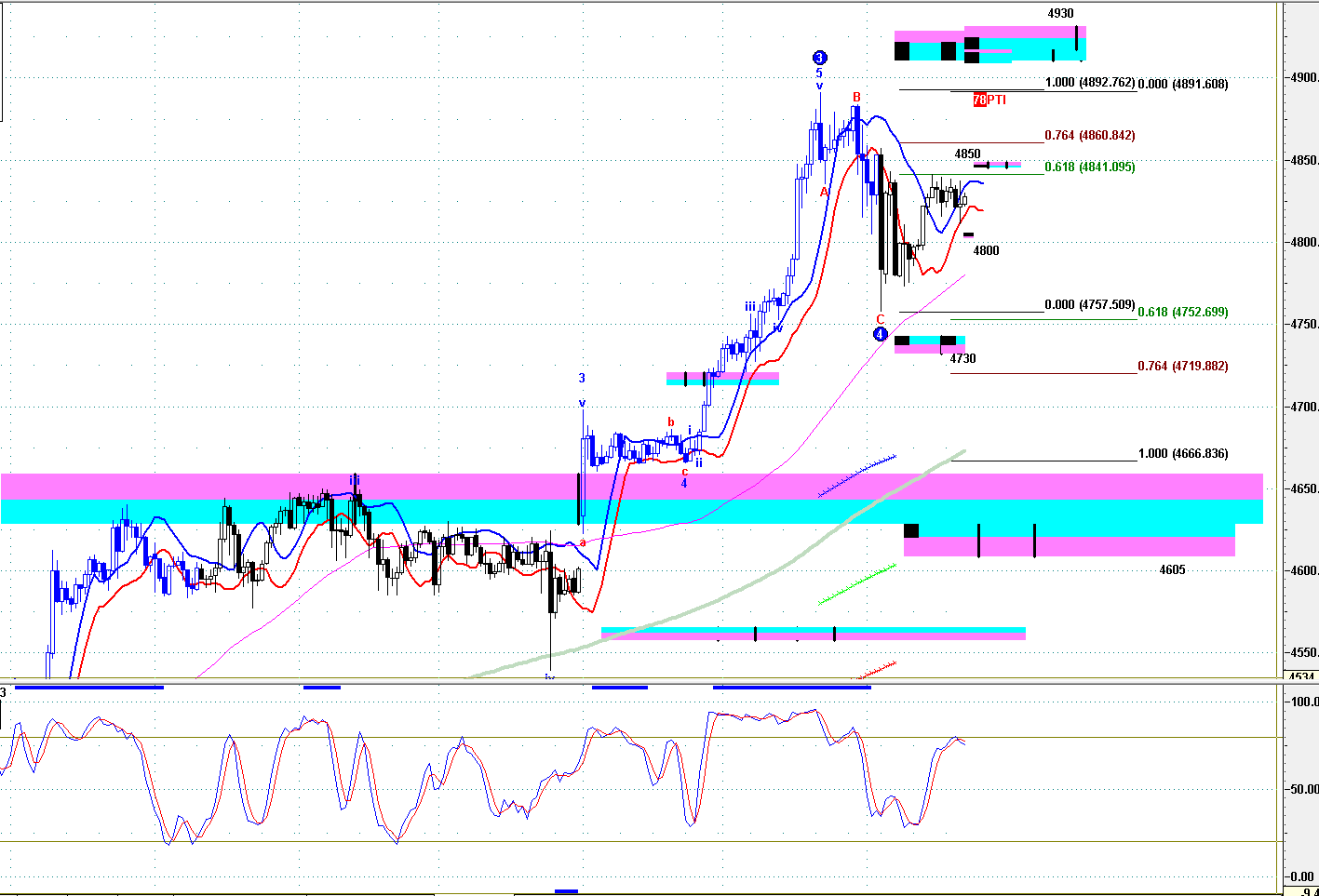Click the 4930 target label
Screen dimensions: 1319x896
1060,14
